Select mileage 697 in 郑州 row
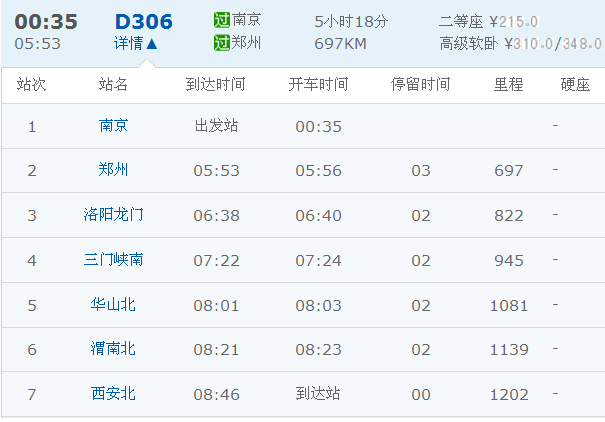 [509, 170]
